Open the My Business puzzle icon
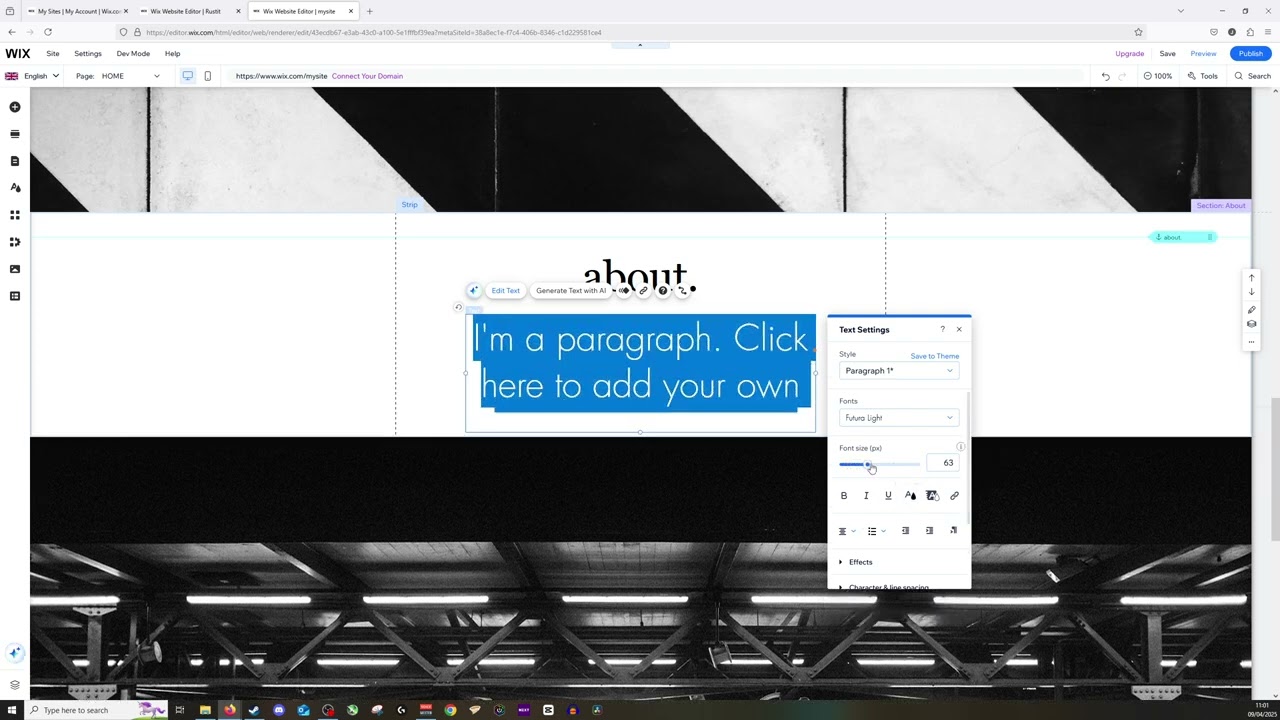This screenshot has width=1280, height=720. click(x=15, y=242)
